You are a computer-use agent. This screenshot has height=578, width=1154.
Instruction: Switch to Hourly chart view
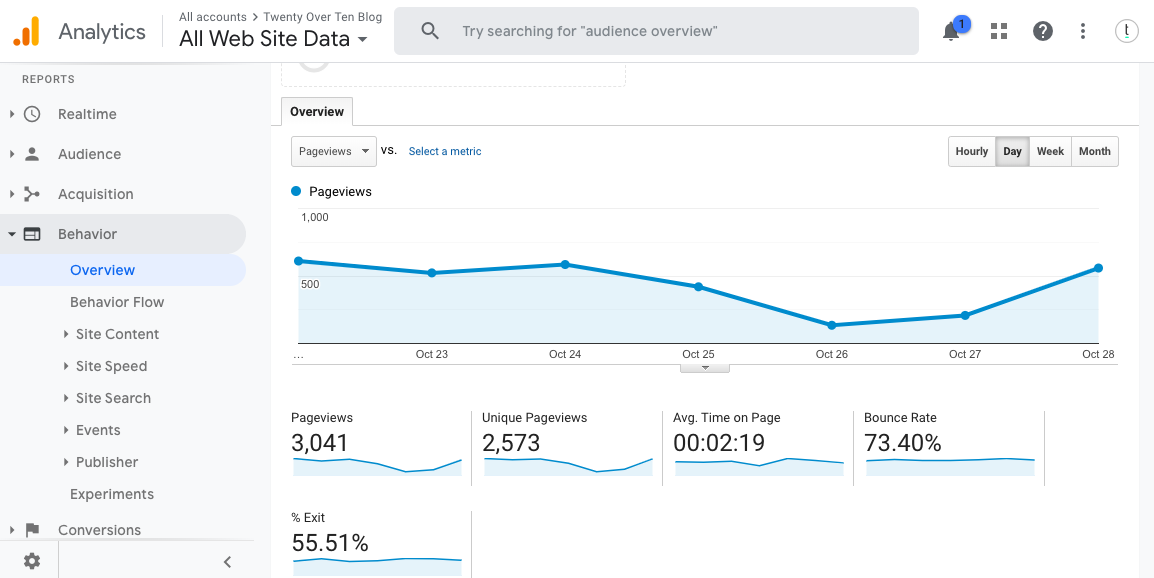(x=971, y=151)
